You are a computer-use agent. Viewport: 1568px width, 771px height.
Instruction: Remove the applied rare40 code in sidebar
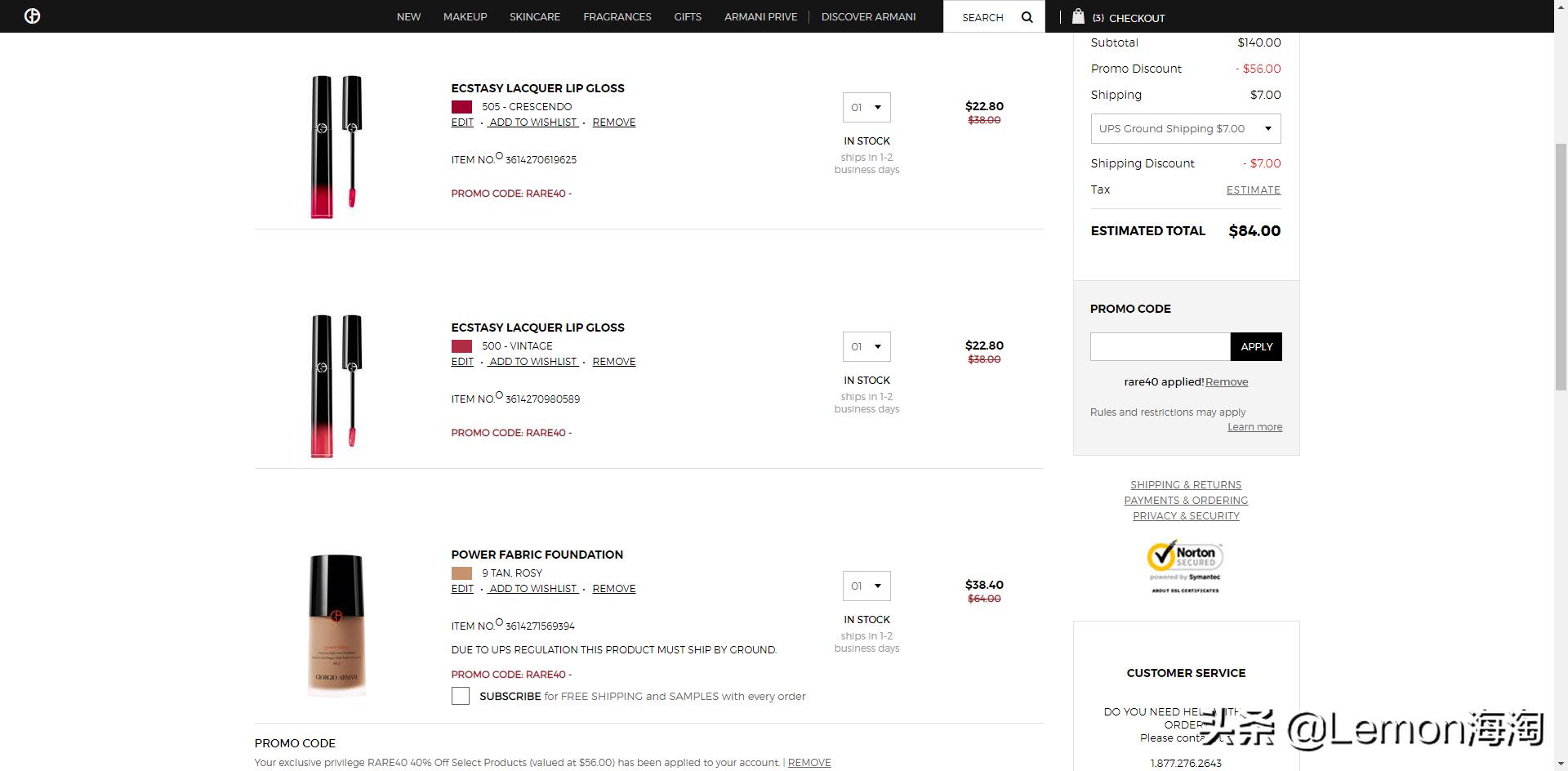pyautogui.click(x=1227, y=381)
